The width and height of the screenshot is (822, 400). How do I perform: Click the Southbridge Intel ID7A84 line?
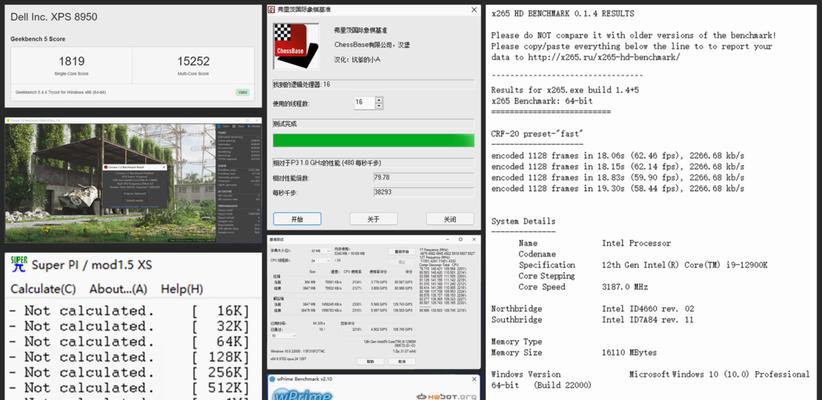pos(593,320)
